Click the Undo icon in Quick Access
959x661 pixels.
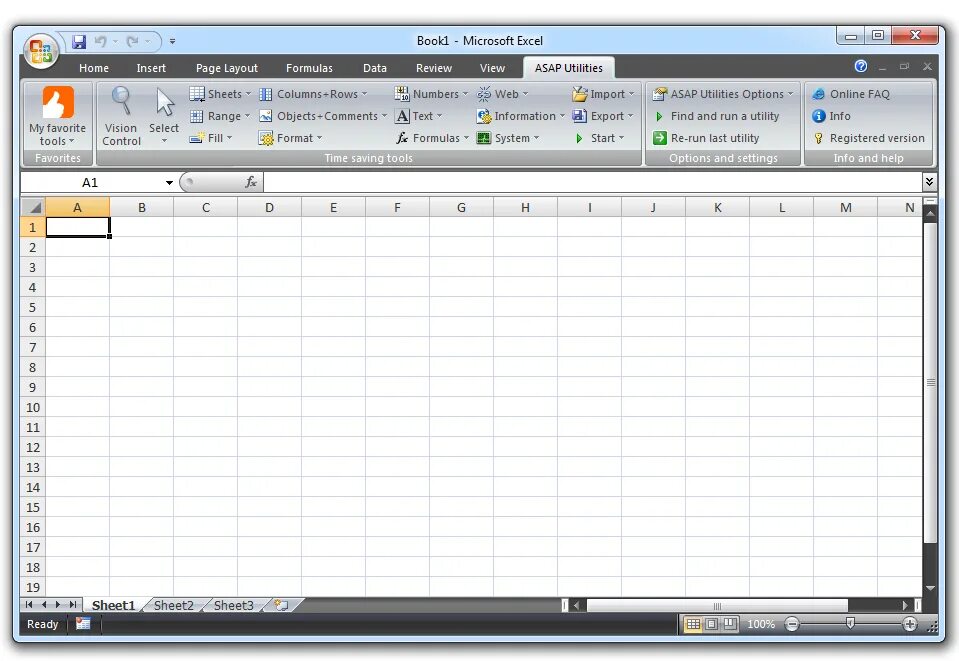point(100,42)
